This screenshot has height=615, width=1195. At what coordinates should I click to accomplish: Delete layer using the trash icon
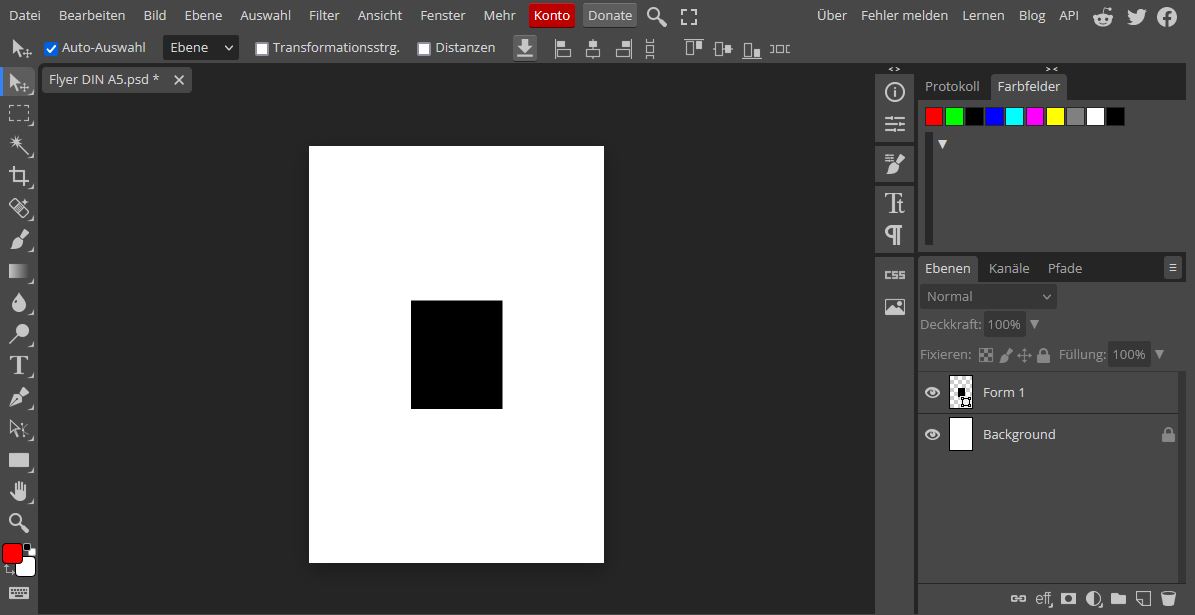click(1168, 598)
